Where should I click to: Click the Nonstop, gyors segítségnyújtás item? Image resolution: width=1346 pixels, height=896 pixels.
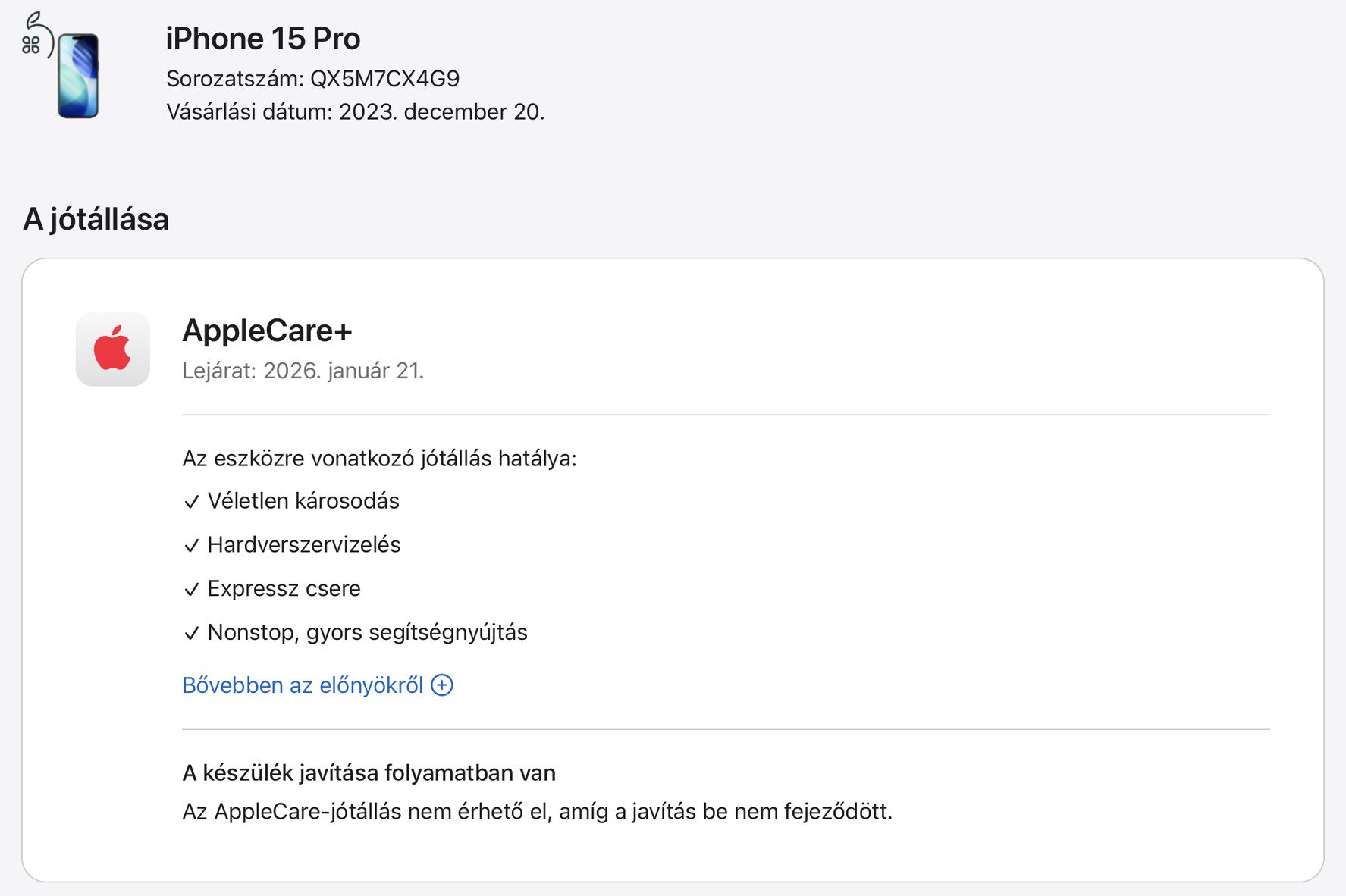click(367, 632)
